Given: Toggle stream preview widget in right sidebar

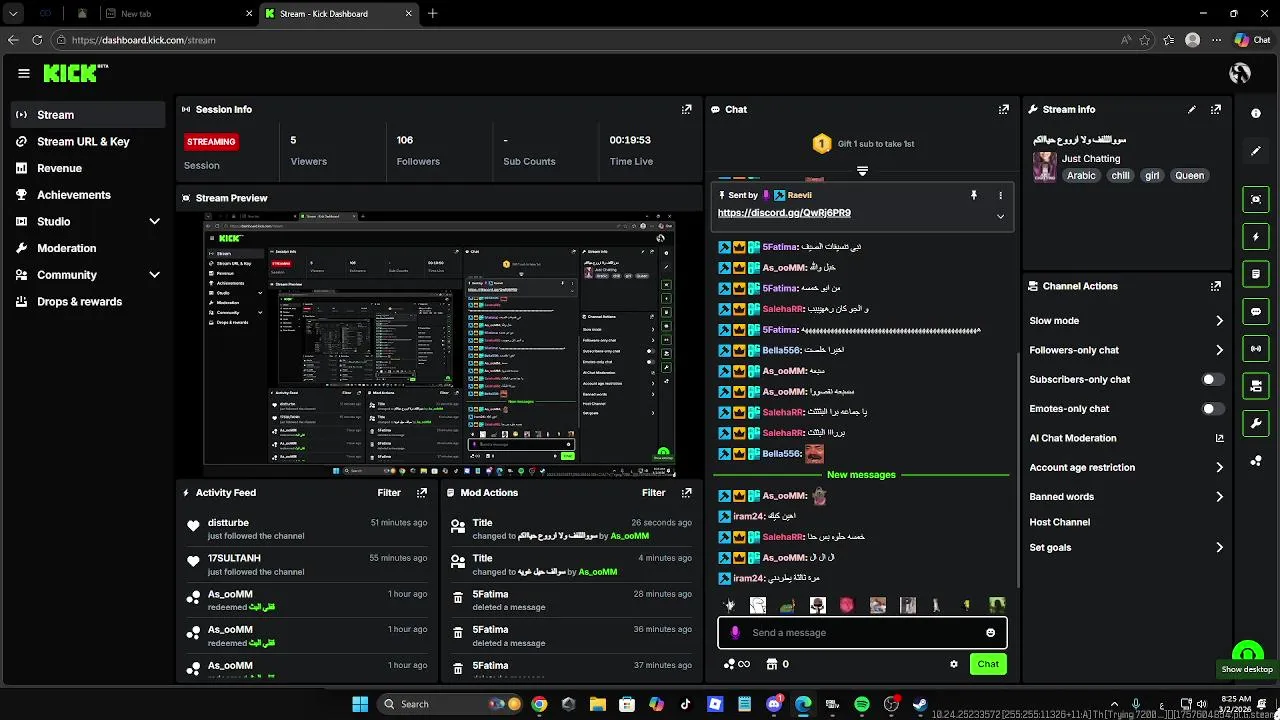Looking at the screenshot, I should [x=1256, y=199].
